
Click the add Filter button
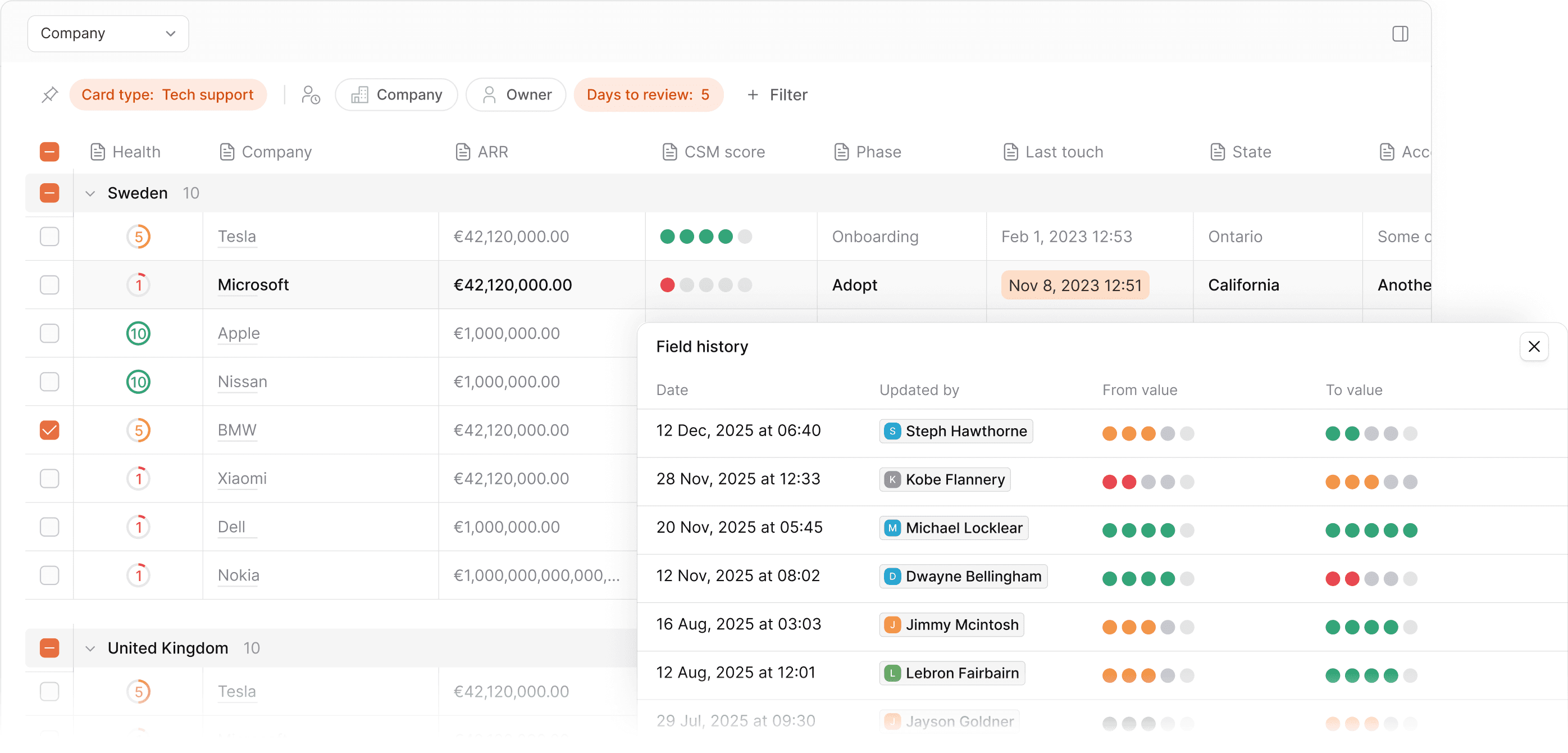pos(777,95)
